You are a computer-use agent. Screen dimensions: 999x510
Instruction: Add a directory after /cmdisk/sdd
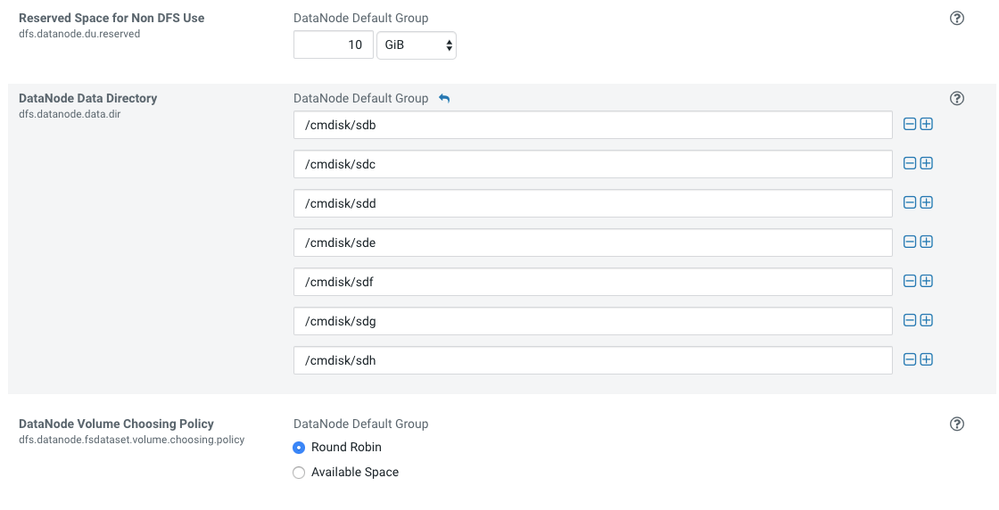[926, 203]
